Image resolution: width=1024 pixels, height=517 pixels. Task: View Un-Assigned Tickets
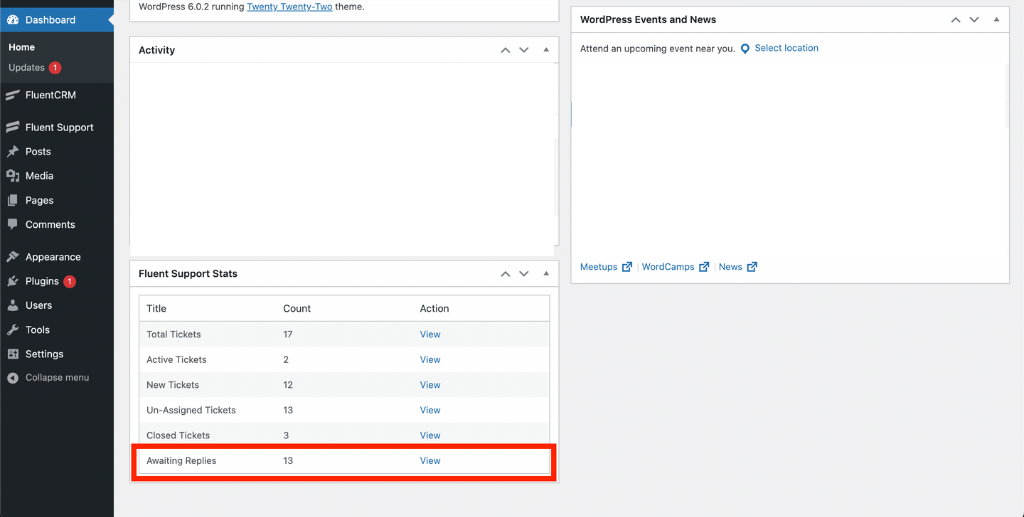click(x=430, y=411)
